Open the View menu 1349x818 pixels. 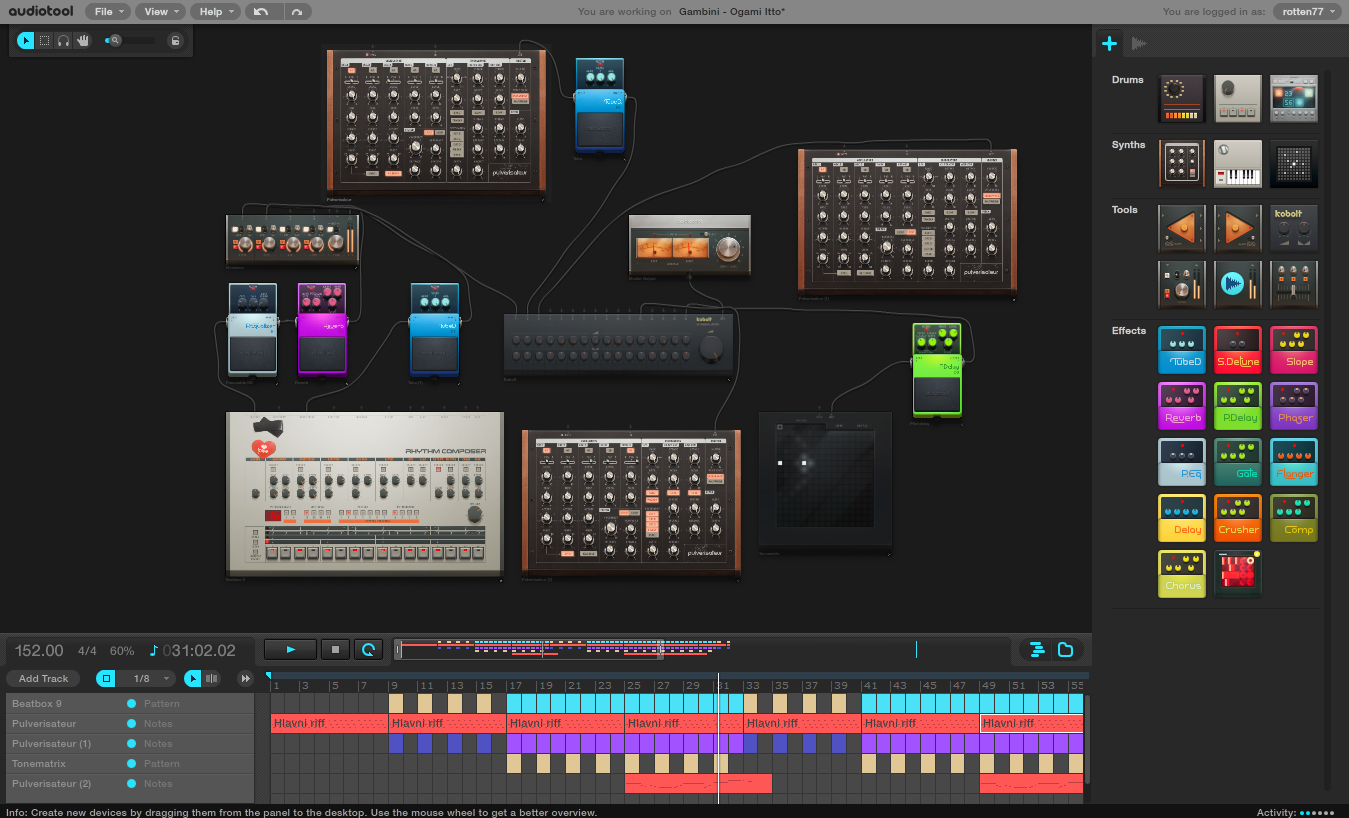[161, 12]
